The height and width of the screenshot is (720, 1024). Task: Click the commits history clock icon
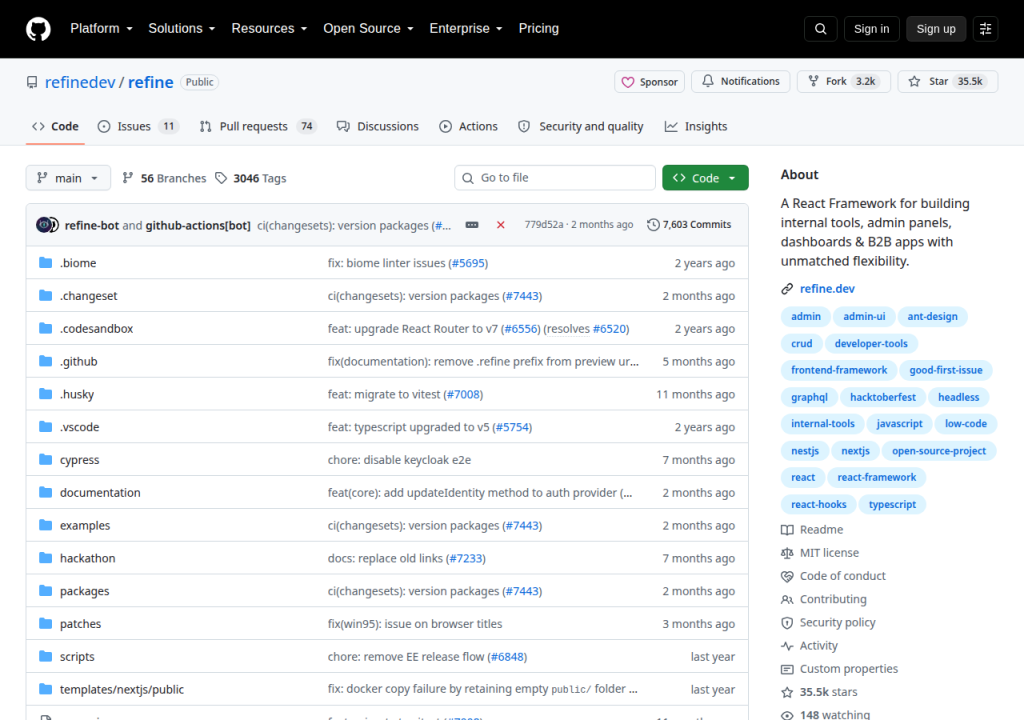[x=653, y=225]
